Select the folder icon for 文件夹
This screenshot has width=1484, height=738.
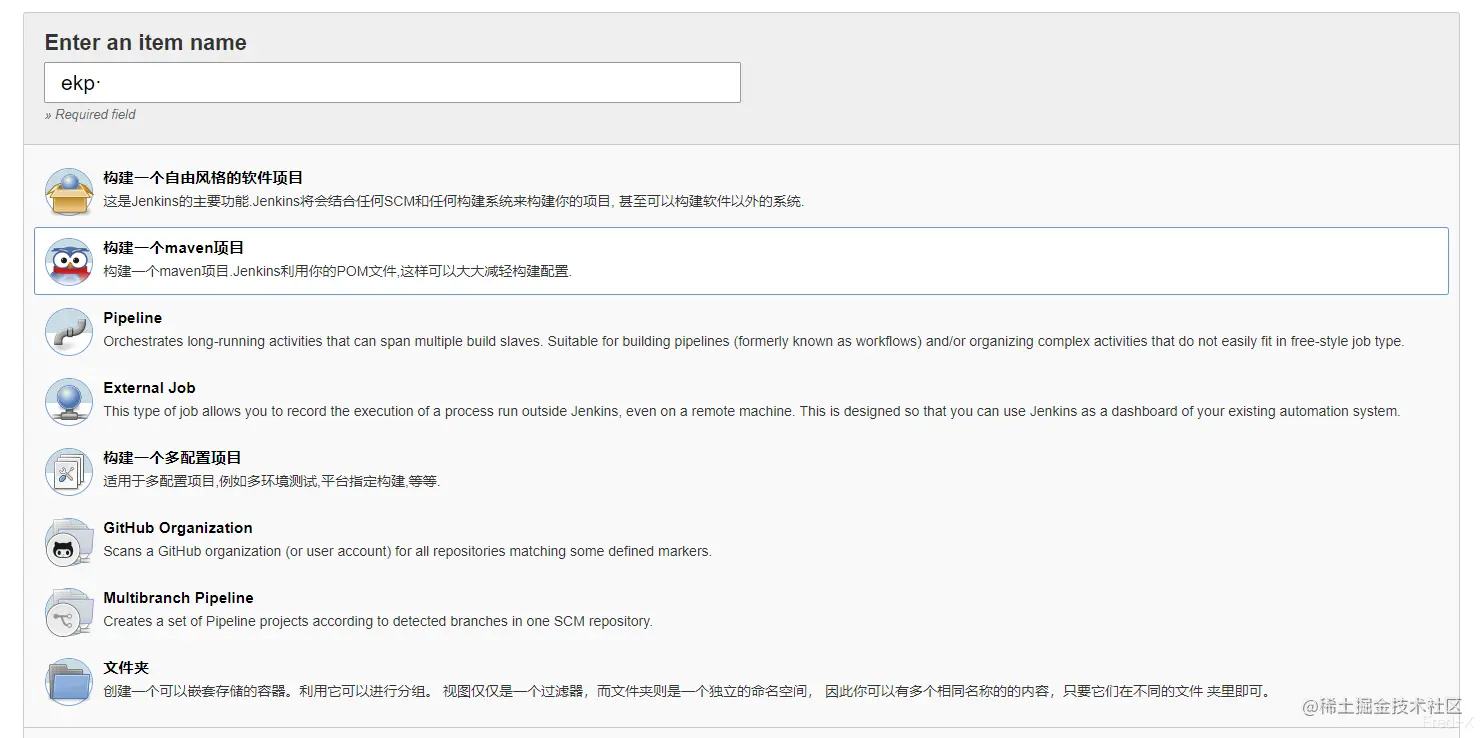69,682
